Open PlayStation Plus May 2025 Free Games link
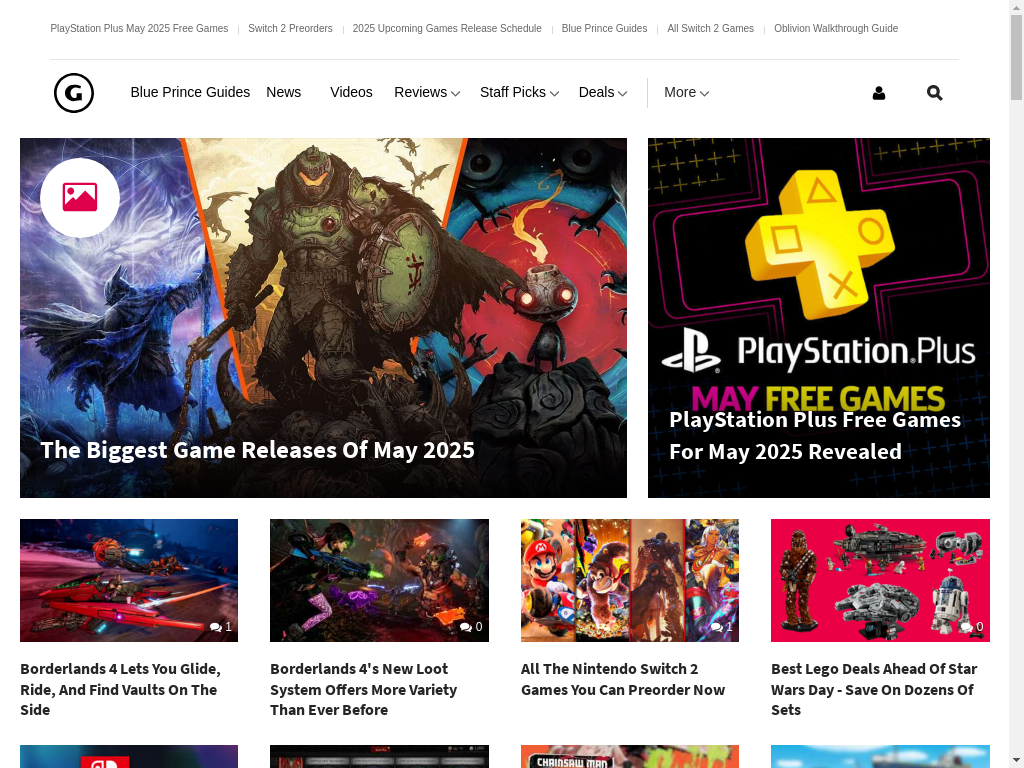This screenshot has height=768, width=1024. click(x=139, y=29)
